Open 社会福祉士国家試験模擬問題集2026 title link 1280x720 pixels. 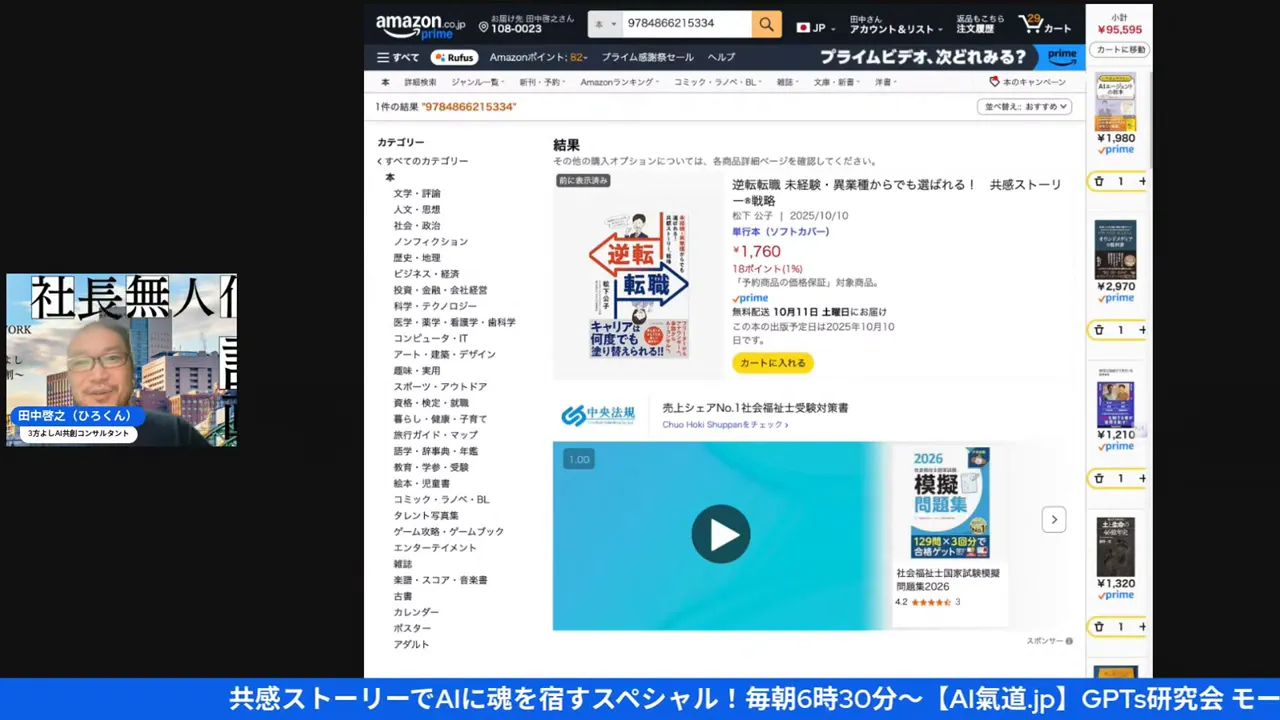tap(948, 580)
